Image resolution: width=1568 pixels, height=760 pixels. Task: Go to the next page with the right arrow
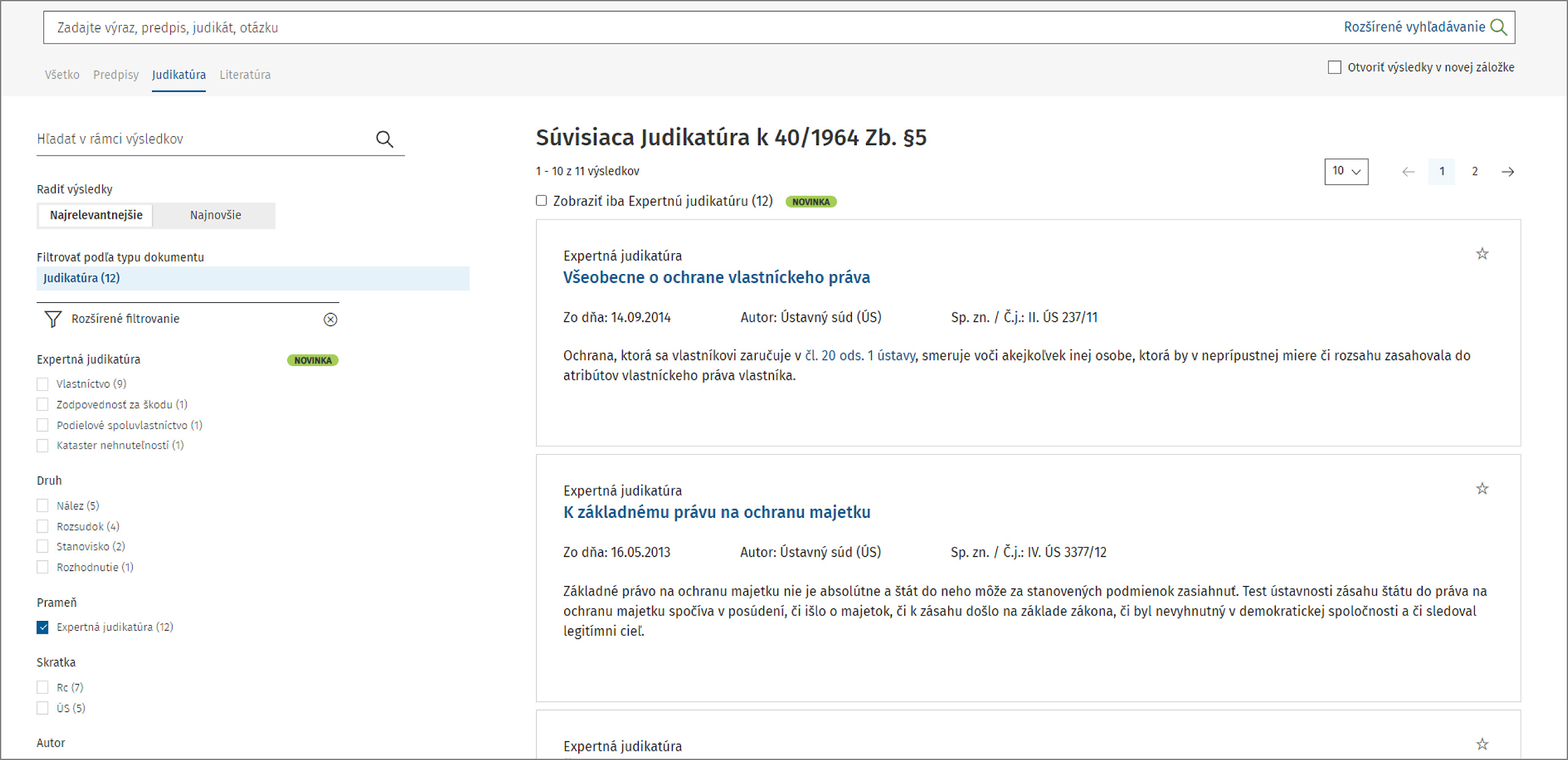[x=1507, y=172]
